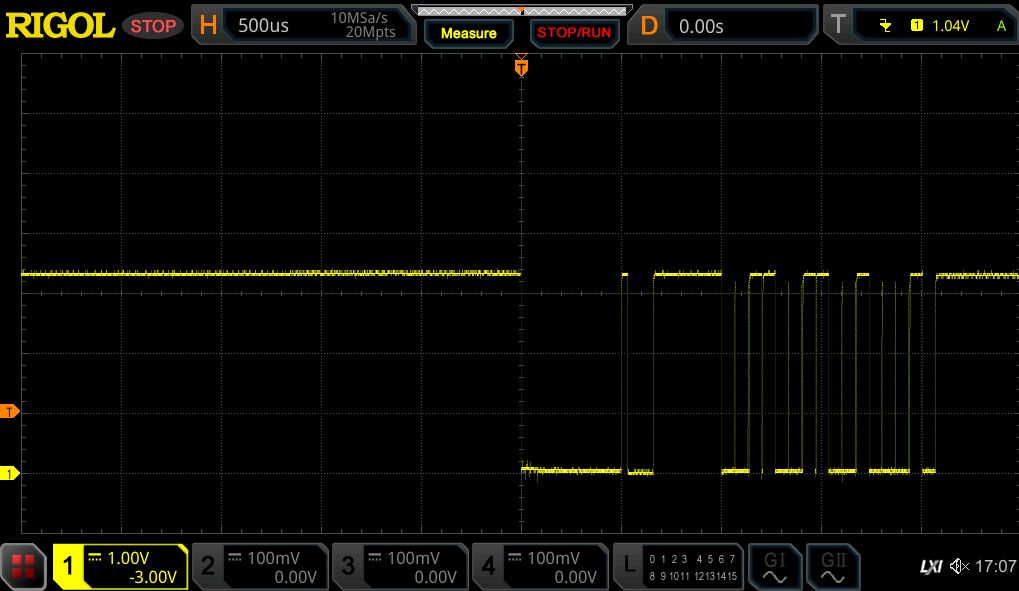Click the 20Mpts memory depth readout
The height and width of the screenshot is (591, 1019).
pos(370,33)
